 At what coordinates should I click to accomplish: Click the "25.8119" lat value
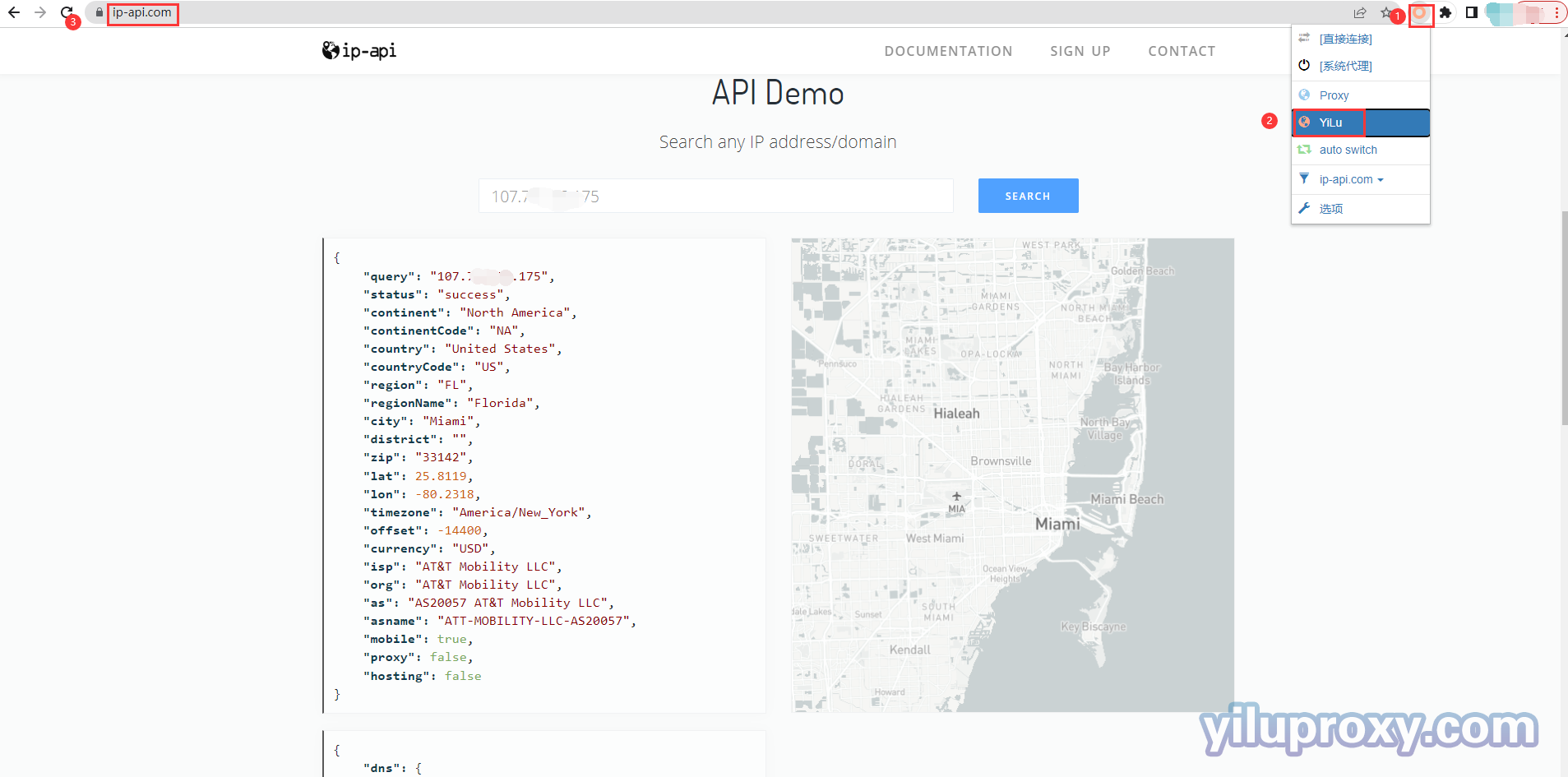click(441, 476)
